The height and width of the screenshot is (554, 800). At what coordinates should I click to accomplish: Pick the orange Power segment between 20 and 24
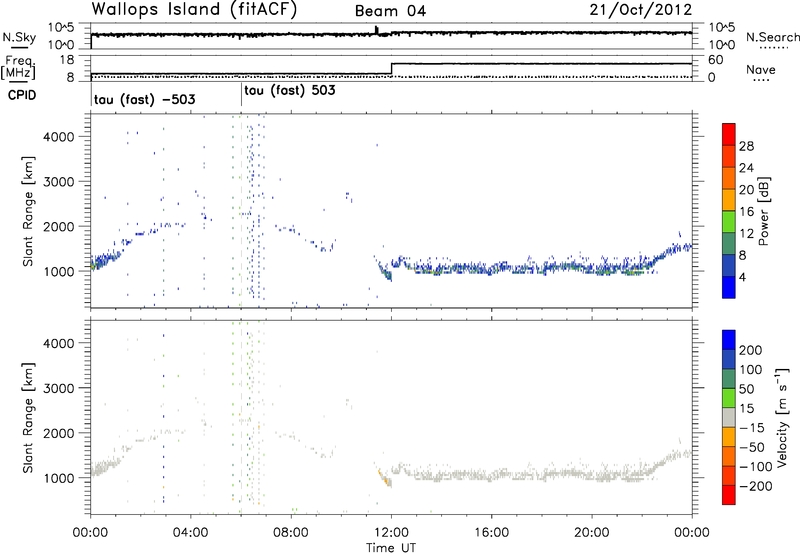729,179
